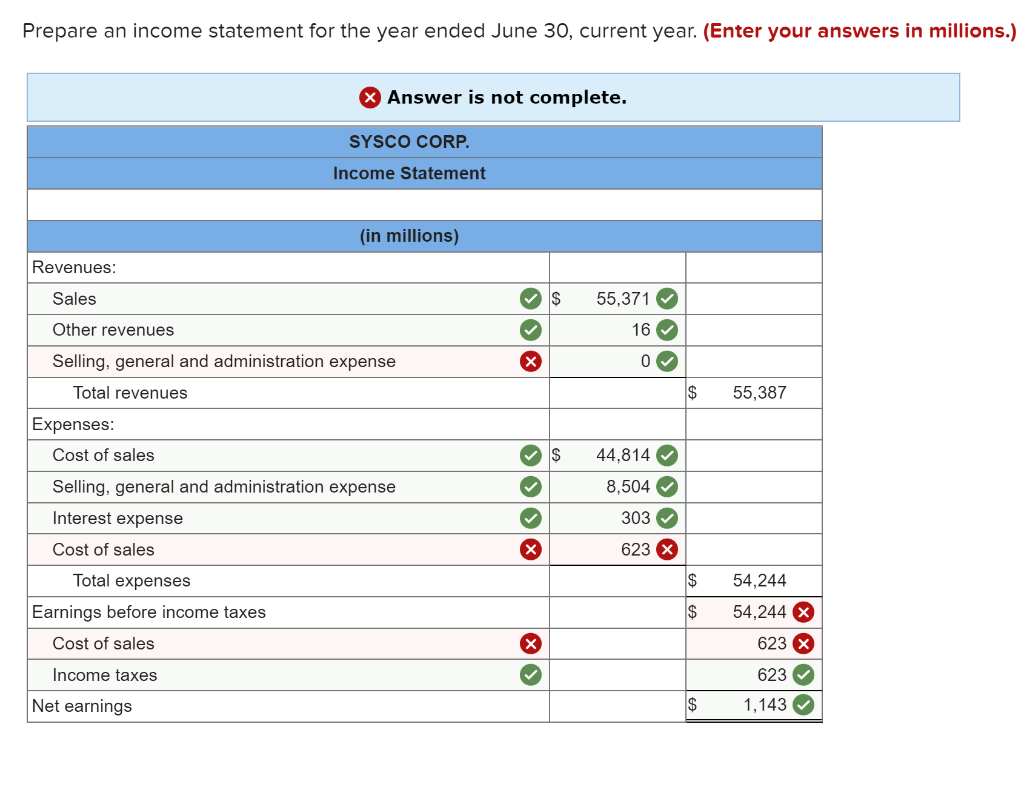The height and width of the screenshot is (790, 1024).
Task: Open the Income taxes label cell
Action: [288, 674]
